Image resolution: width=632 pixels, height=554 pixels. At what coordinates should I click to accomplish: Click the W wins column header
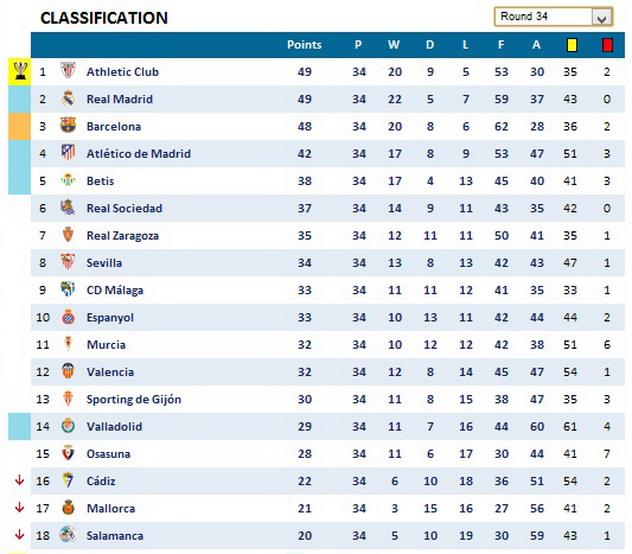tap(393, 45)
